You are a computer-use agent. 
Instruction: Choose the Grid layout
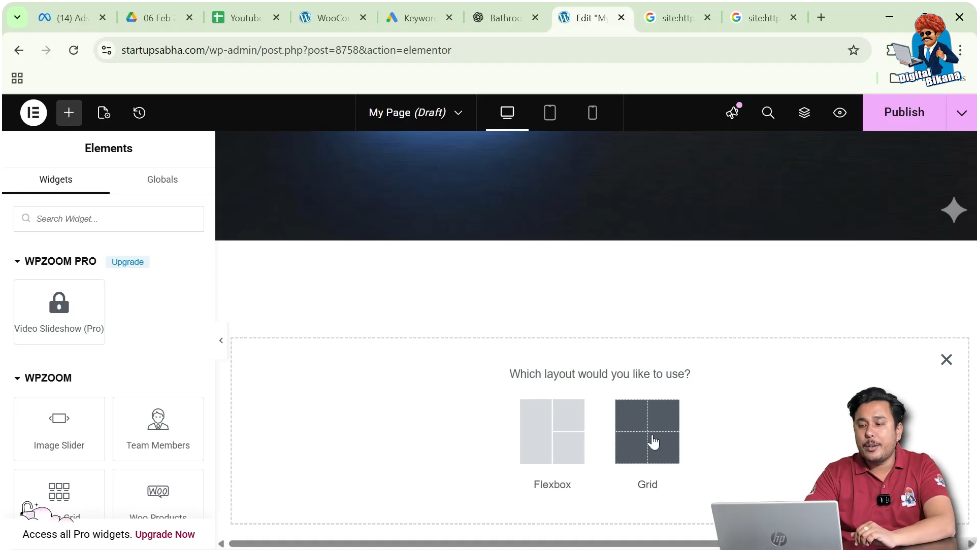(x=647, y=432)
